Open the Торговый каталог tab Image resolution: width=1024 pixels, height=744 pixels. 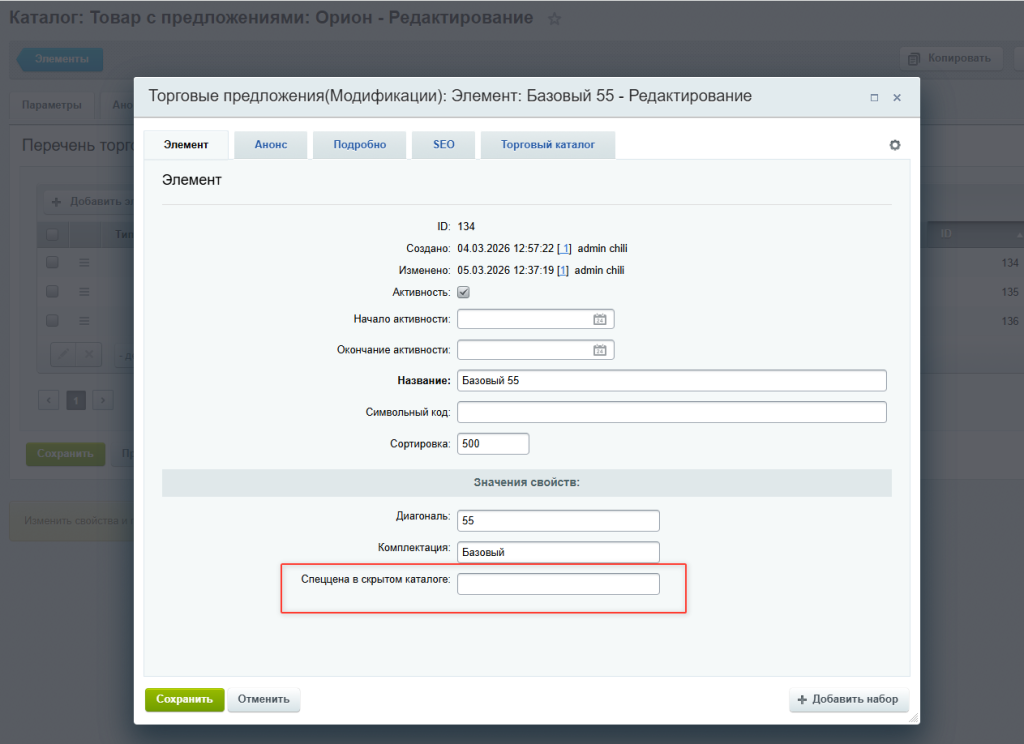(547, 145)
